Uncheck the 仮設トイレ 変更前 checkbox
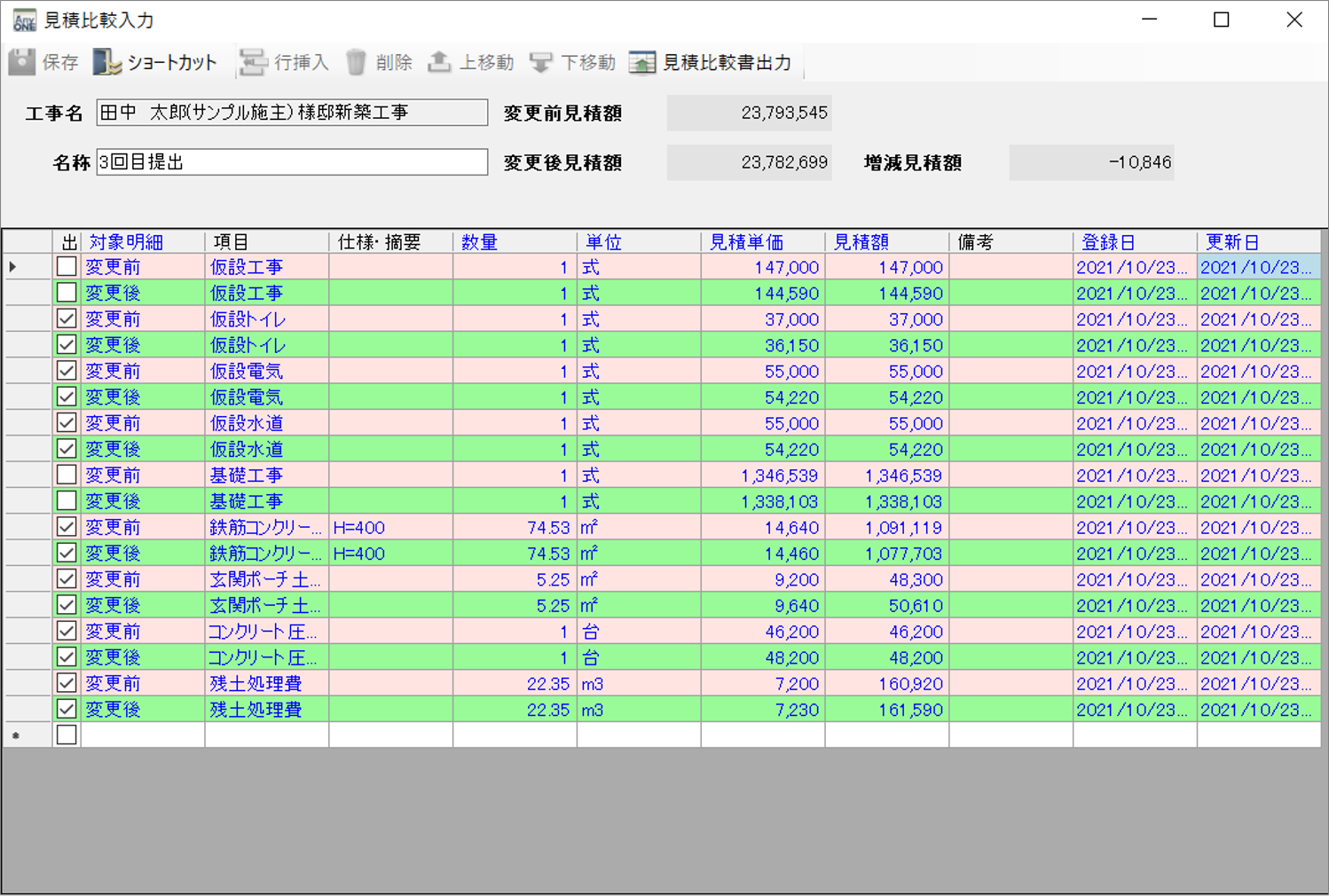1329x896 pixels. pyautogui.click(x=67, y=318)
